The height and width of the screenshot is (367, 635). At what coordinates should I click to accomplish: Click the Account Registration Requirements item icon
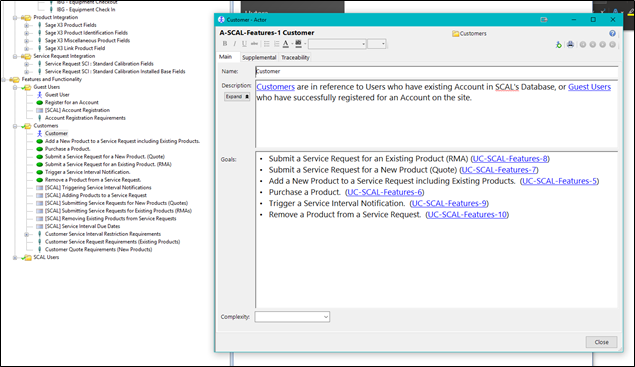click(40, 118)
